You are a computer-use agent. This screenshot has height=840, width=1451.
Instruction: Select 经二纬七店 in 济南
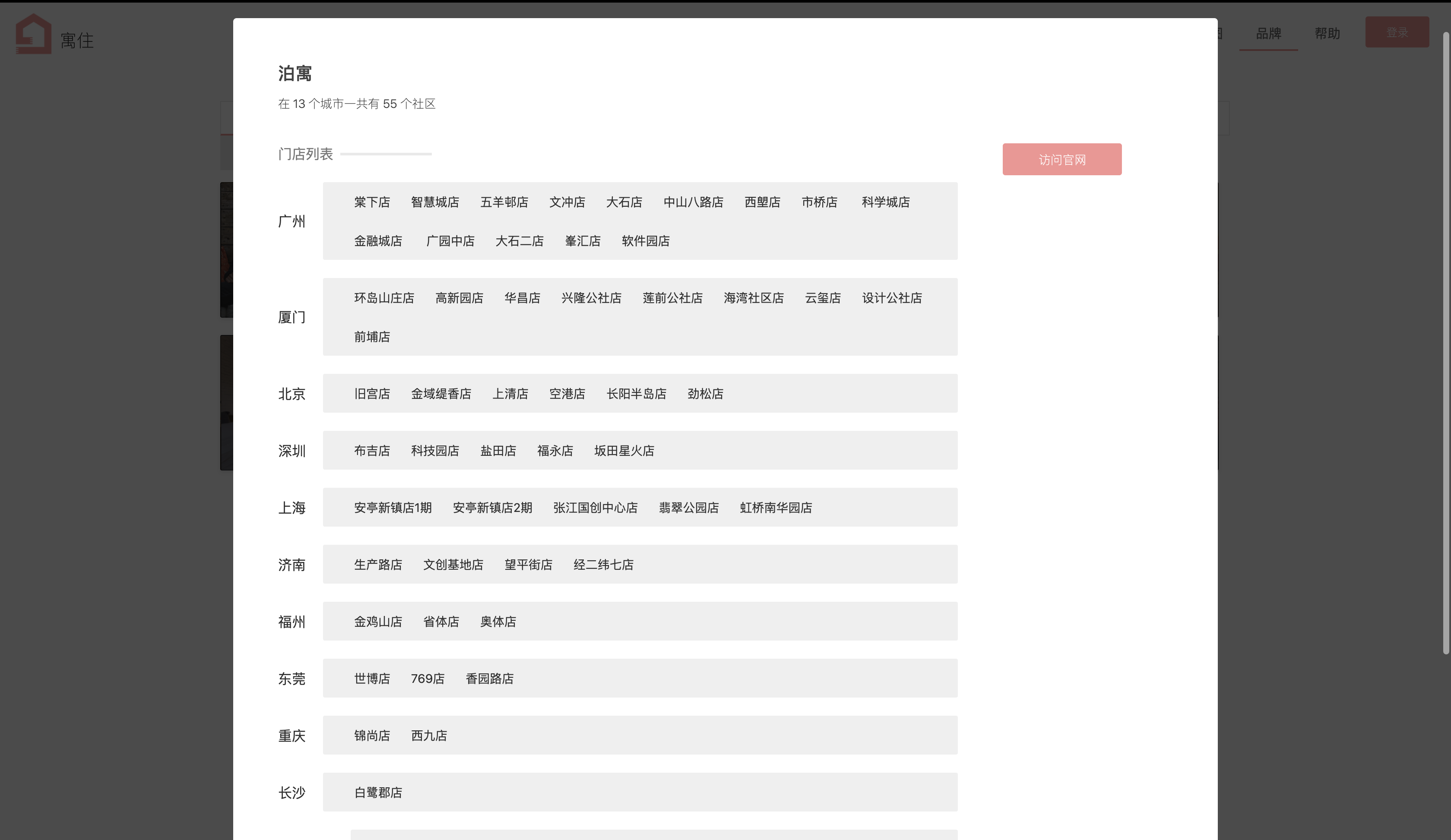click(x=603, y=565)
